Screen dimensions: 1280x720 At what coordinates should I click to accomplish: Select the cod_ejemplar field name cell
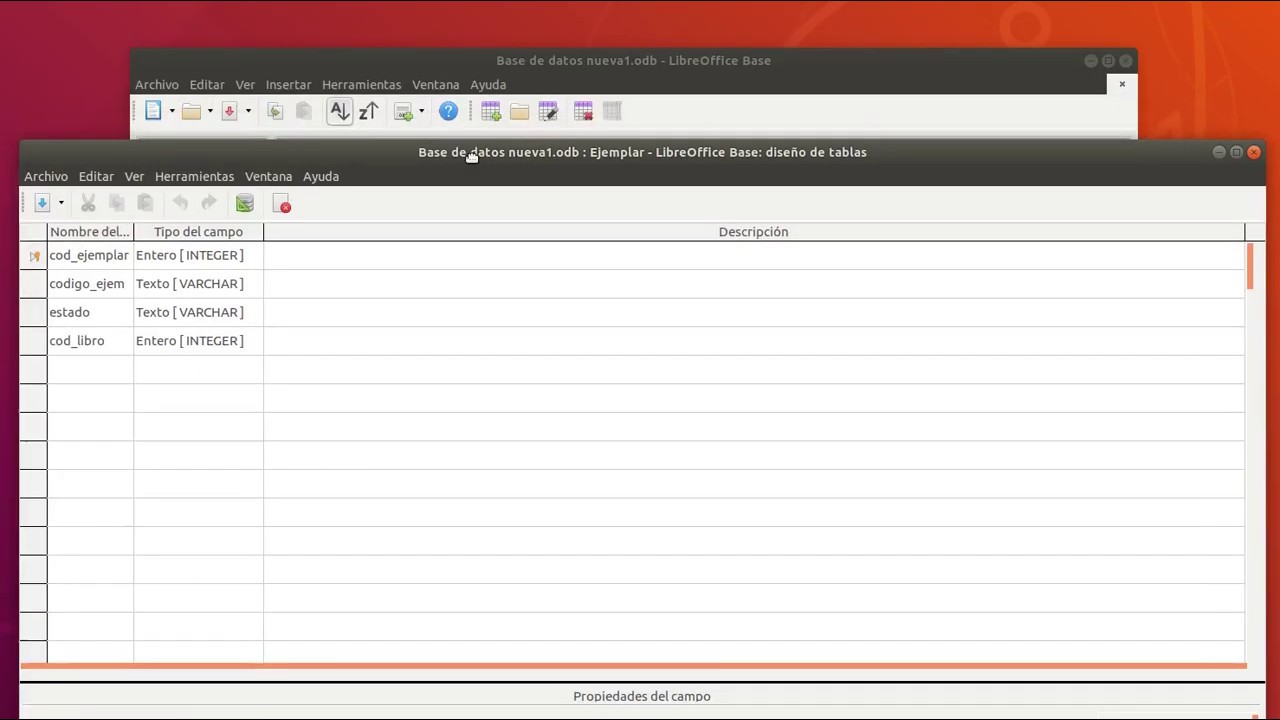(90, 256)
